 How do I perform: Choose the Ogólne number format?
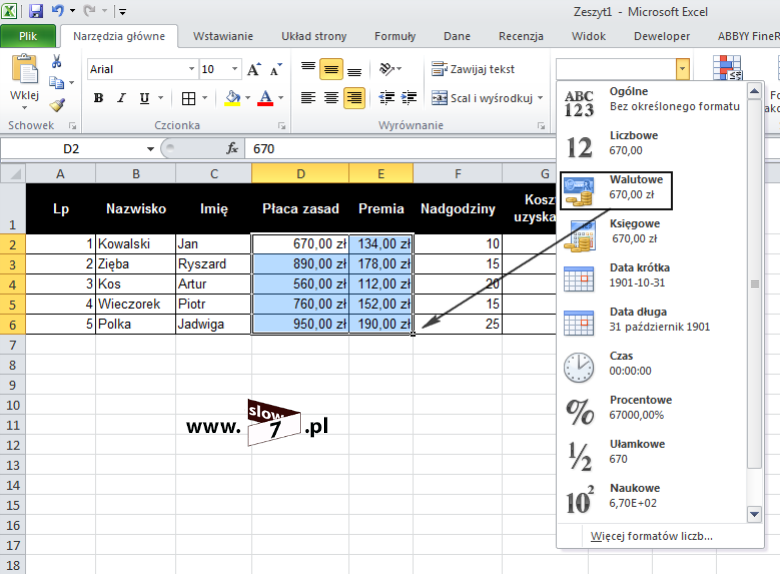653,101
